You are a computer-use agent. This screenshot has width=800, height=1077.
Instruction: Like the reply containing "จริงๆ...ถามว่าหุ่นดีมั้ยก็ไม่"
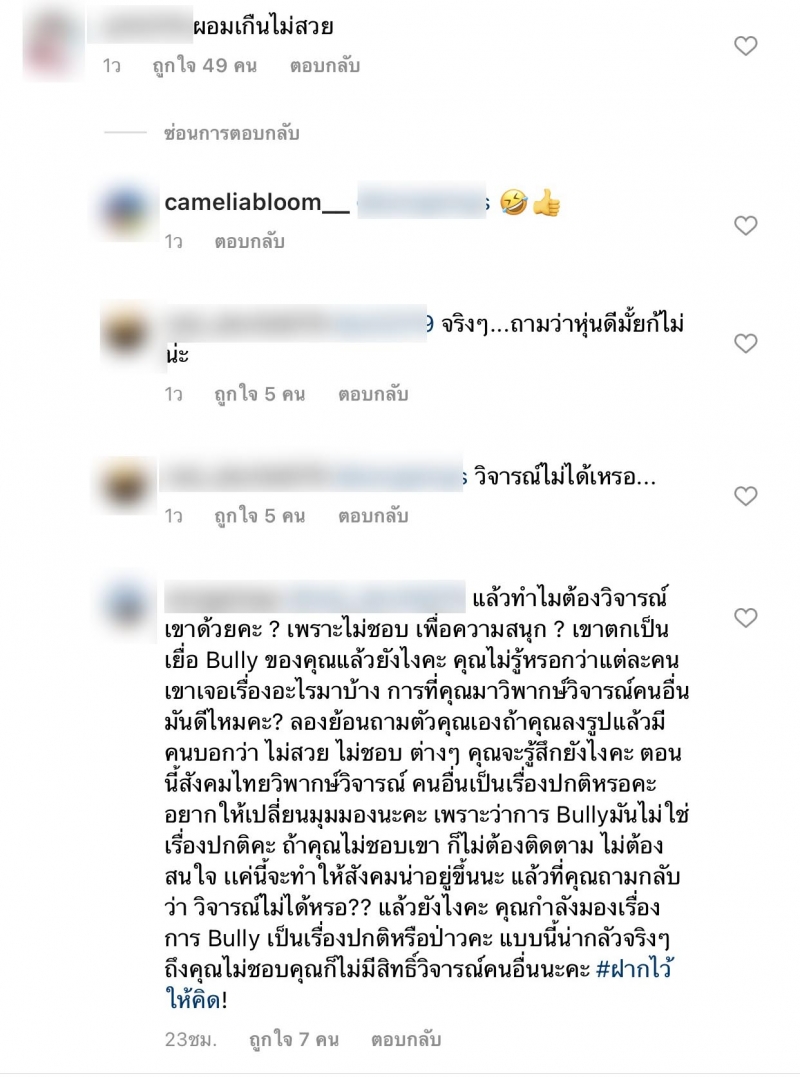[x=745, y=343]
